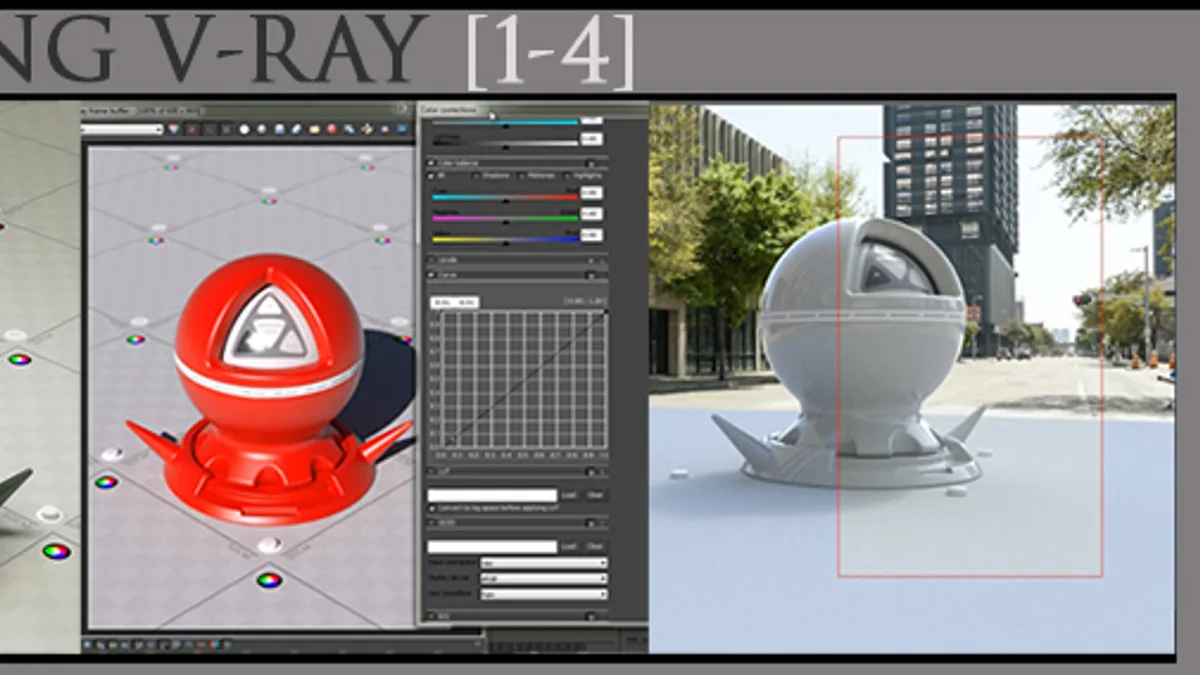Select the Midtones radio button
This screenshot has width=1200, height=675.
pyautogui.click(x=522, y=176)
